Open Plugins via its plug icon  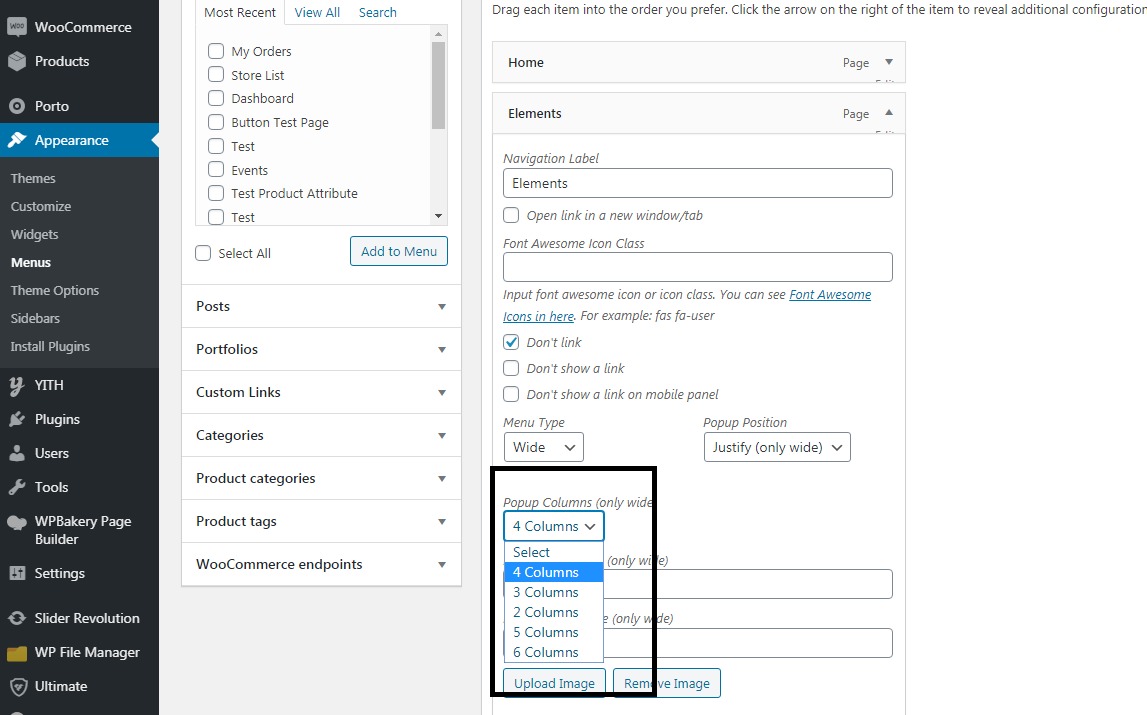(17, 419)
